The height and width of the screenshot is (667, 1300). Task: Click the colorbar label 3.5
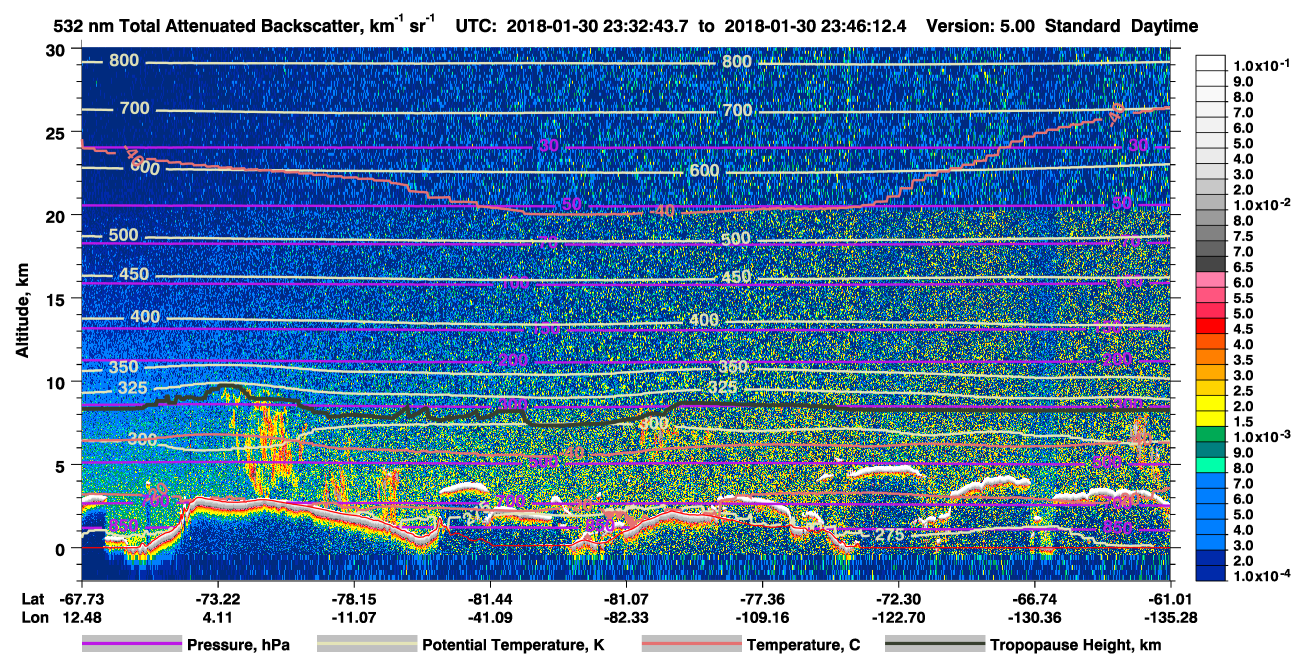tap(1243, 360)
